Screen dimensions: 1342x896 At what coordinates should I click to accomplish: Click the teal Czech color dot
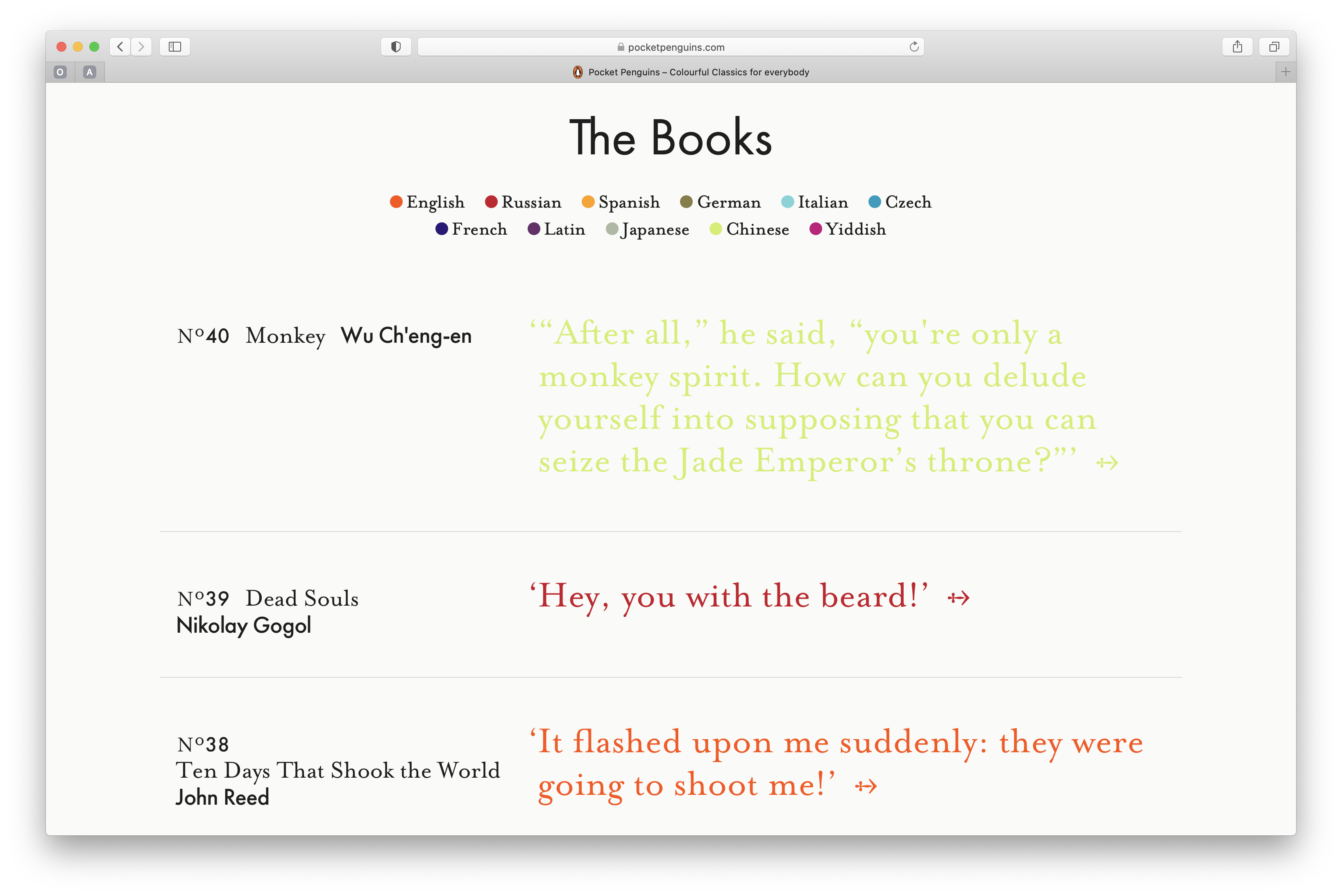875,202
